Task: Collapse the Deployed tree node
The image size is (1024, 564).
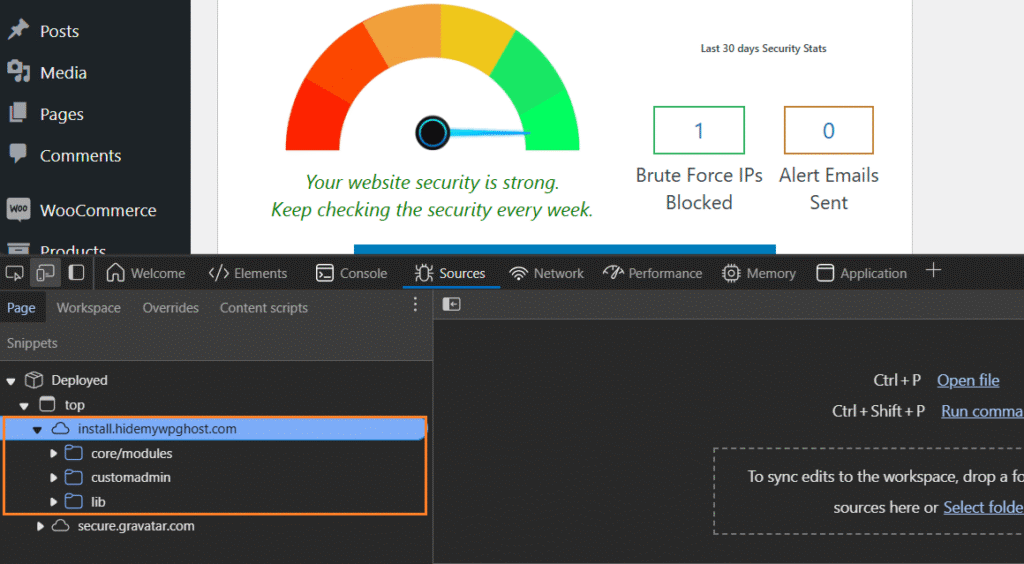Action: tap(11, 381)
